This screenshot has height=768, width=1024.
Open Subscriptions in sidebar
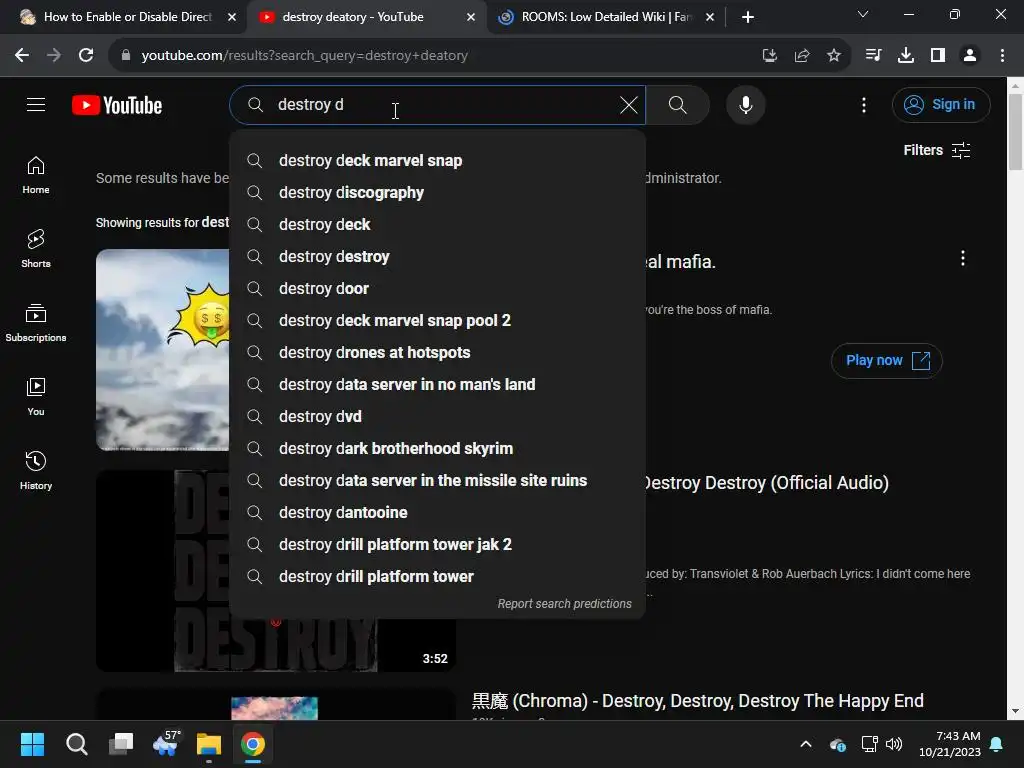(x=36, y=323)
